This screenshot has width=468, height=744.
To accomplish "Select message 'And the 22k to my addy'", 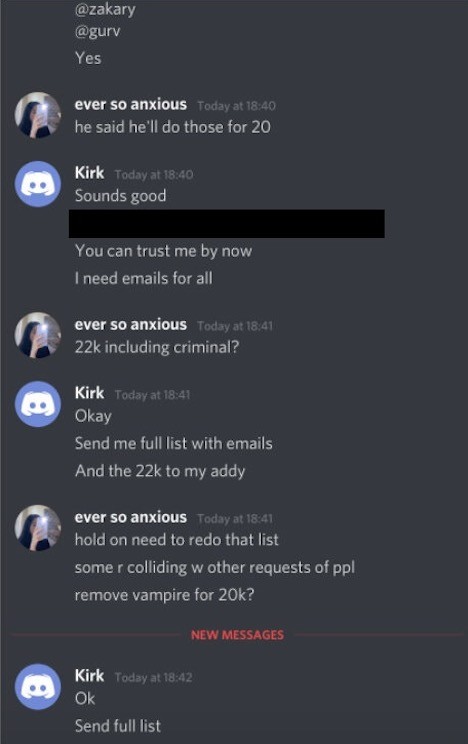I will (x=160, y=471).
